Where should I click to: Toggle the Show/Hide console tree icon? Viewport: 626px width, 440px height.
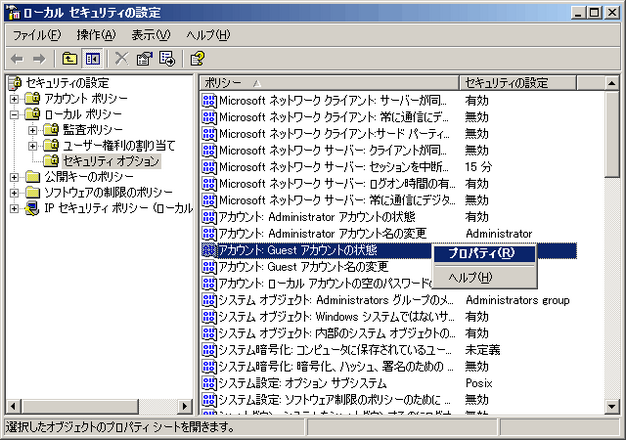[93, 59]
